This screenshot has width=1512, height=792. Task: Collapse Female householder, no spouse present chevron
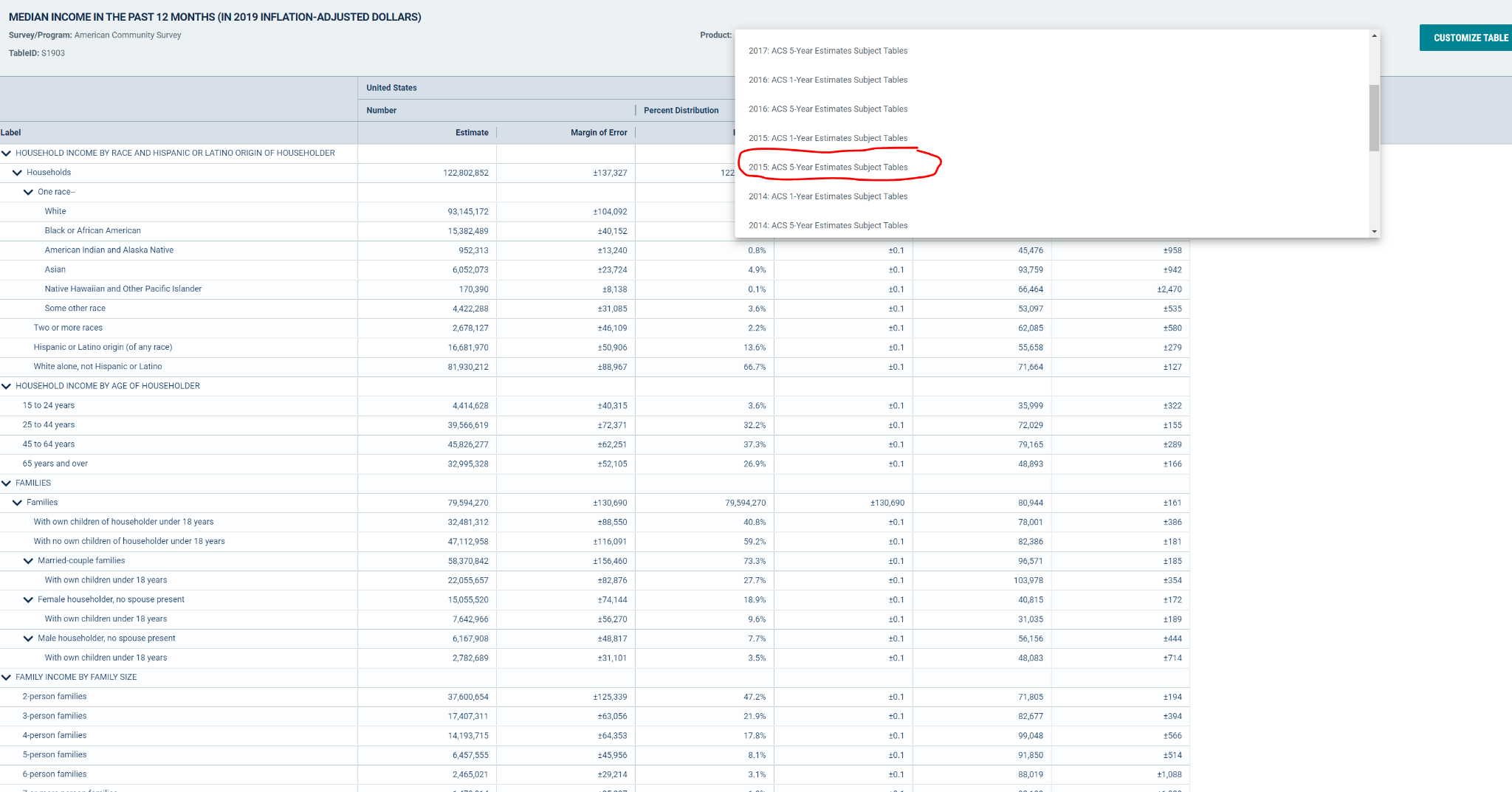click(x=28, y=600)
